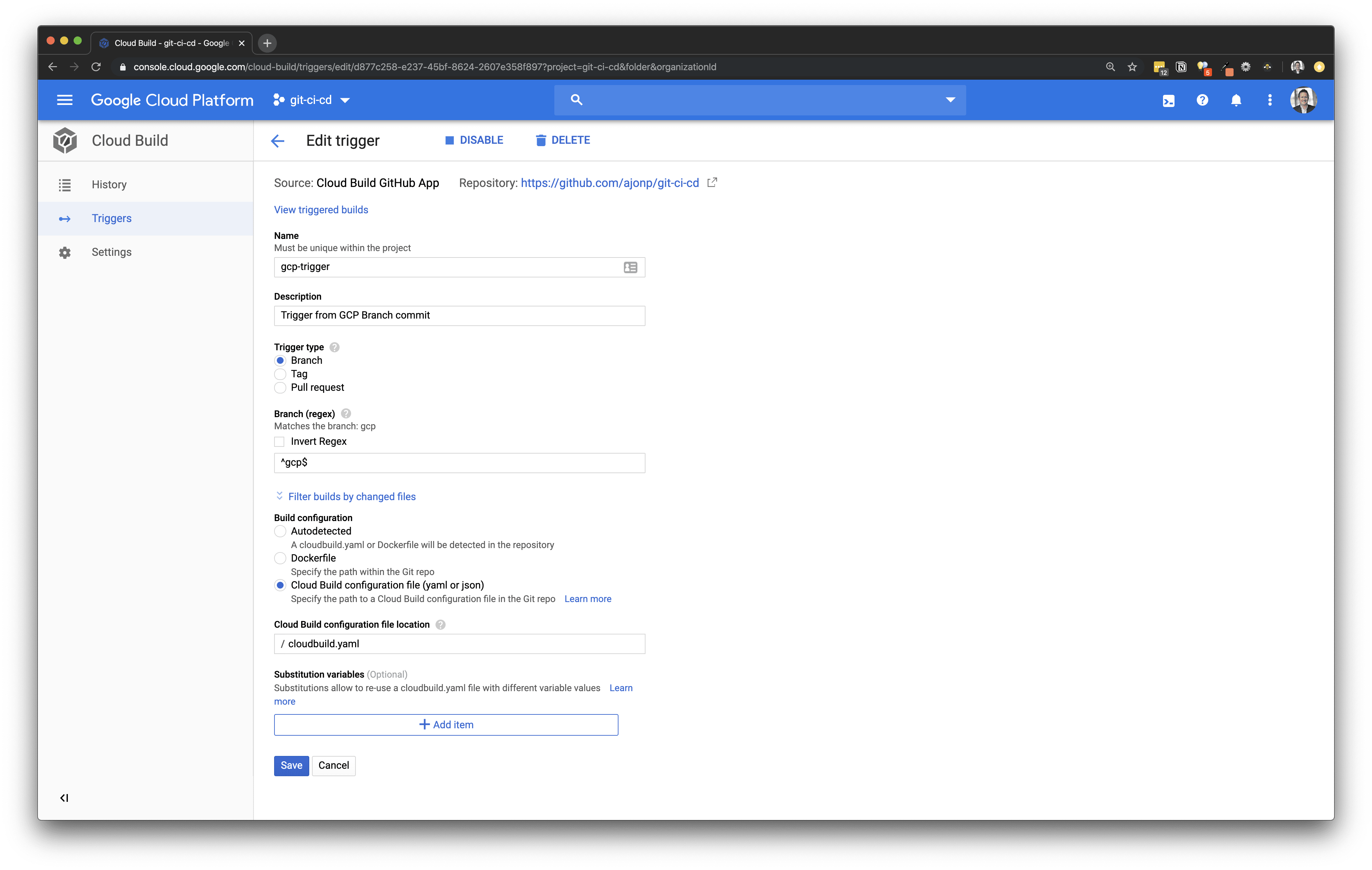Cancel editing the trigger
The width and height of the screenshot is (1372, 870).
point(333,766)
